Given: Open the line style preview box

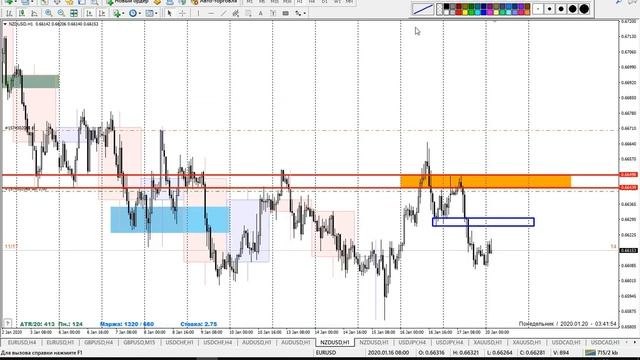Looking at the screenshot, I should tap(423, 9).
